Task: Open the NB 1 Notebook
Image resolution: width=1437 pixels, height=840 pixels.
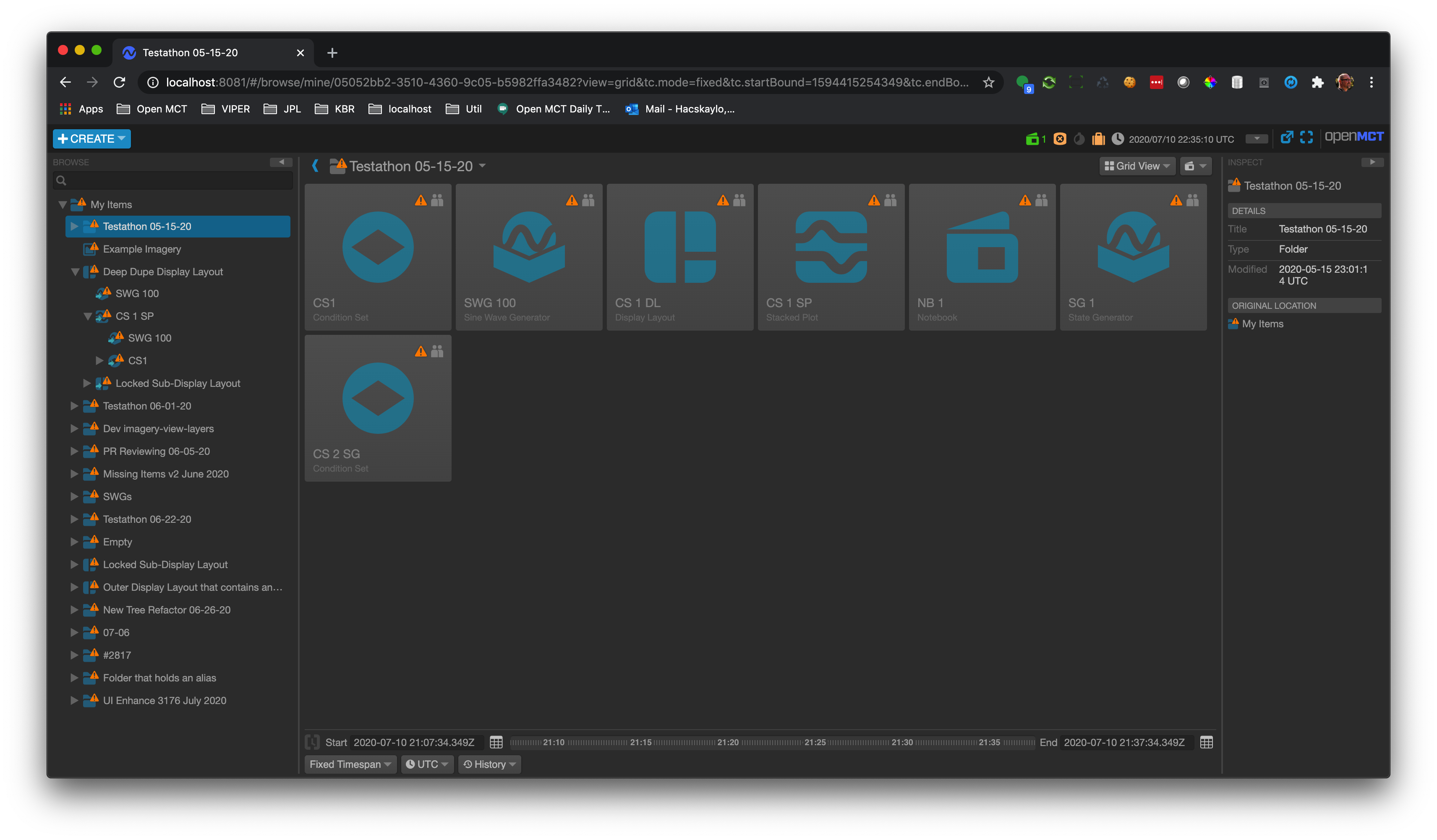Action: coord(982,257)
